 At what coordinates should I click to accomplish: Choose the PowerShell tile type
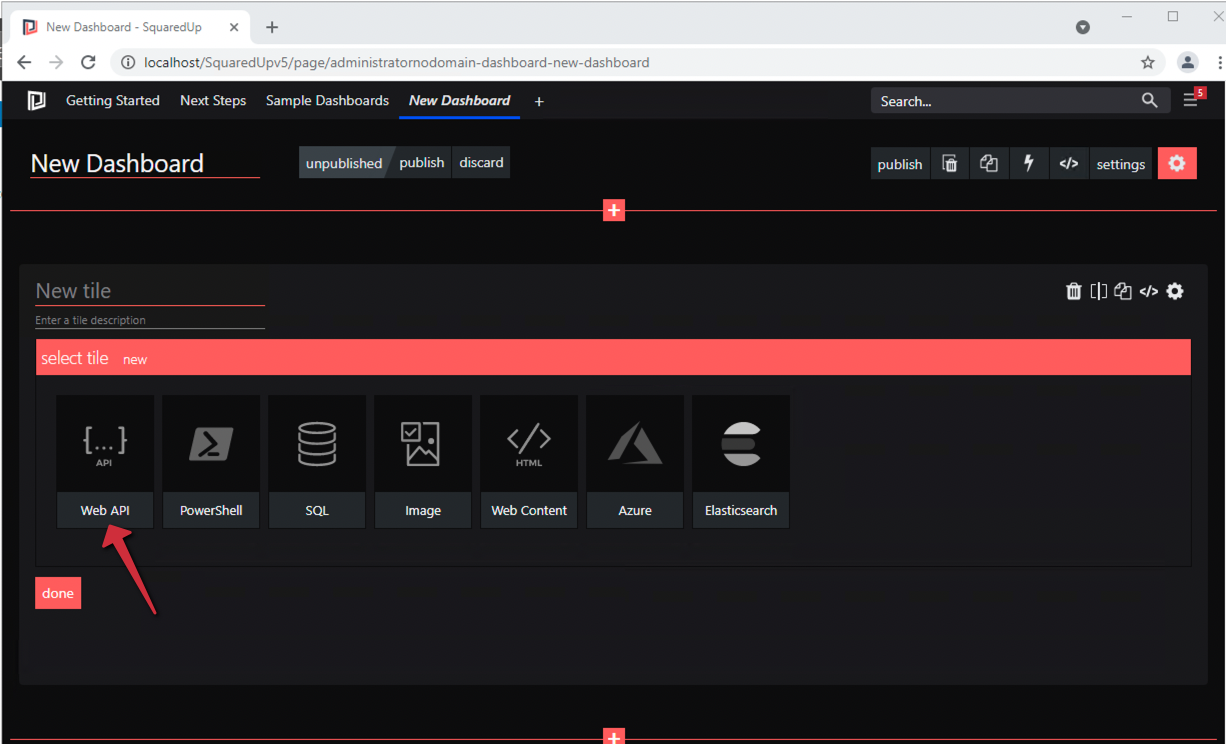[x=211, y=462]
